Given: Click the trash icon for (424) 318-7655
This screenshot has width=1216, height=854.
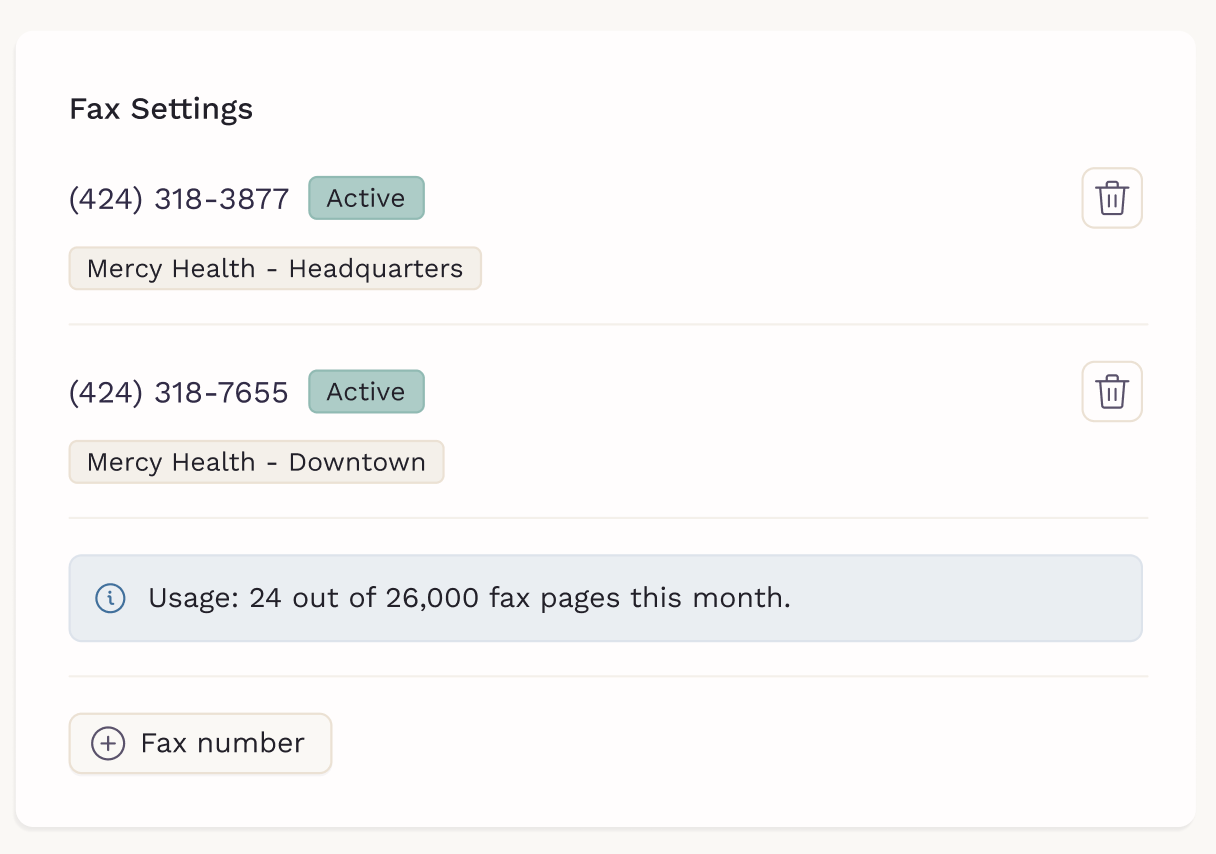Looking at the screenshot, I should (1112, 392).
